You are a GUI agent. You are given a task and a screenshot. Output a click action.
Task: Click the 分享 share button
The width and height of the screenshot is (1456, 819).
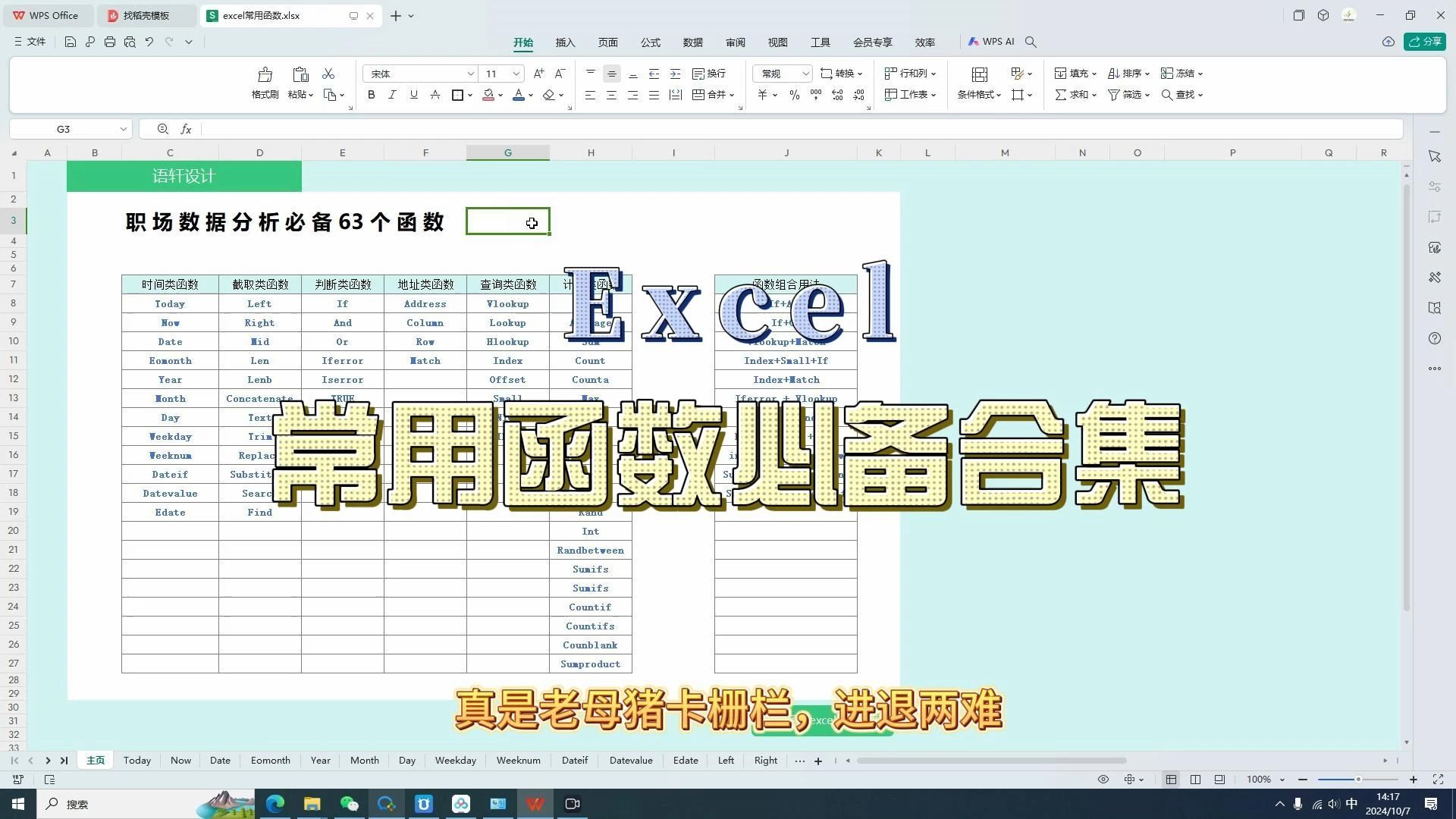(x=1424, y=42)
